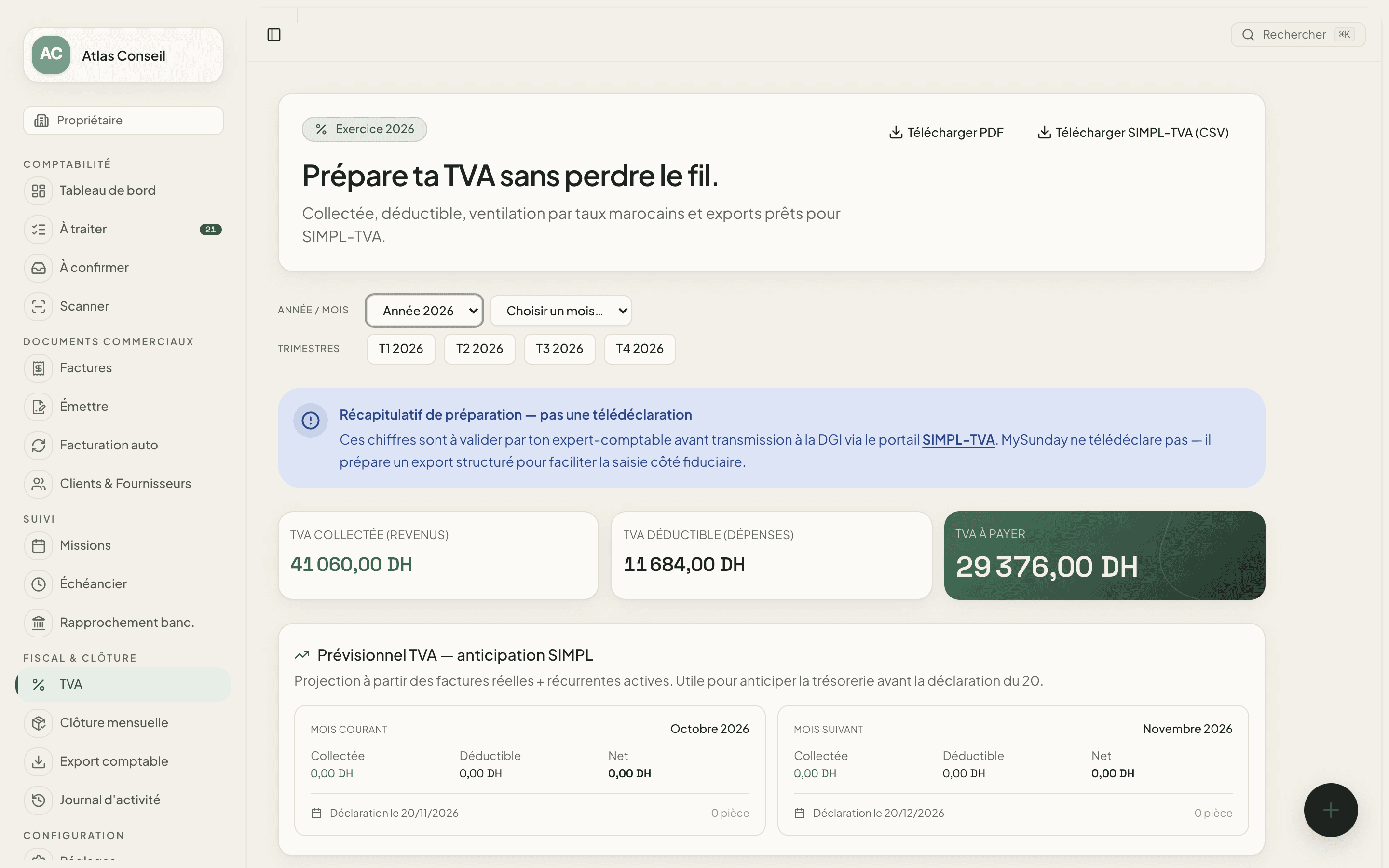Select the T1 2026 quarter

[x=401, y=349]
